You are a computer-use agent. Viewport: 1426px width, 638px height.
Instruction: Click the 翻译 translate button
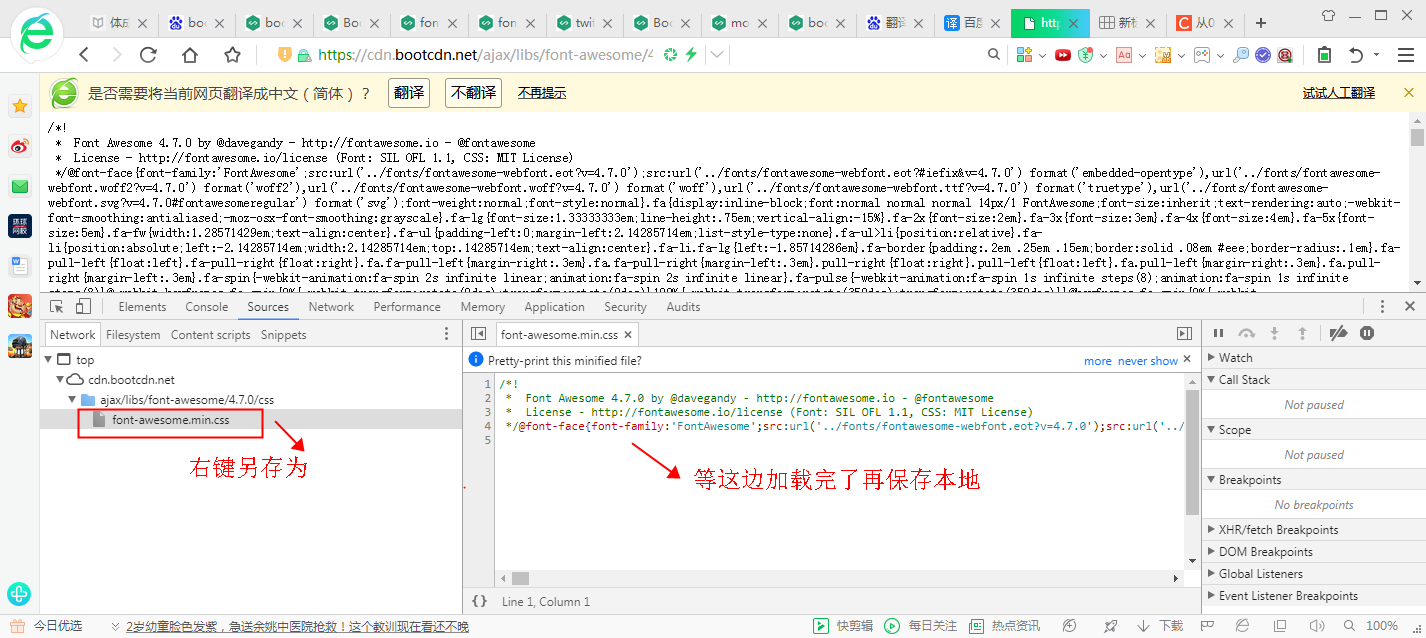[409, 93]
